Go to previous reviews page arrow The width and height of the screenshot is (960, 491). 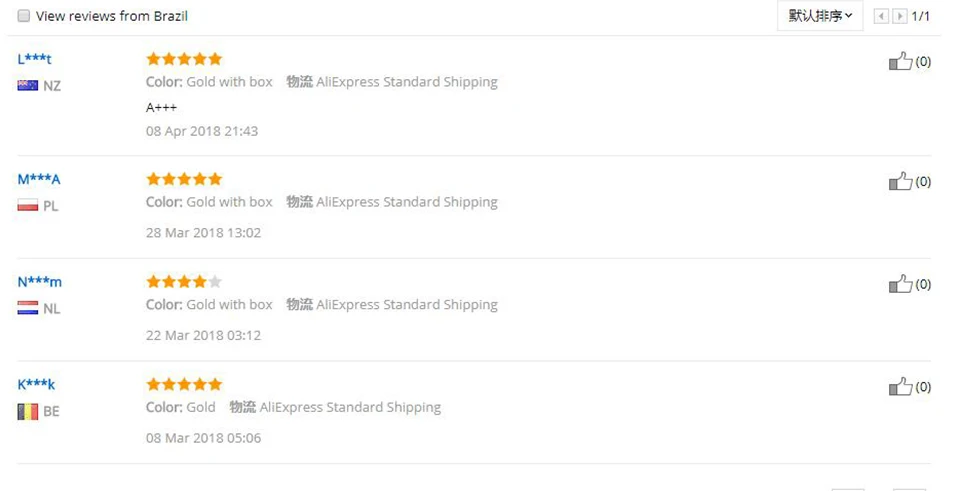[881, 17]
